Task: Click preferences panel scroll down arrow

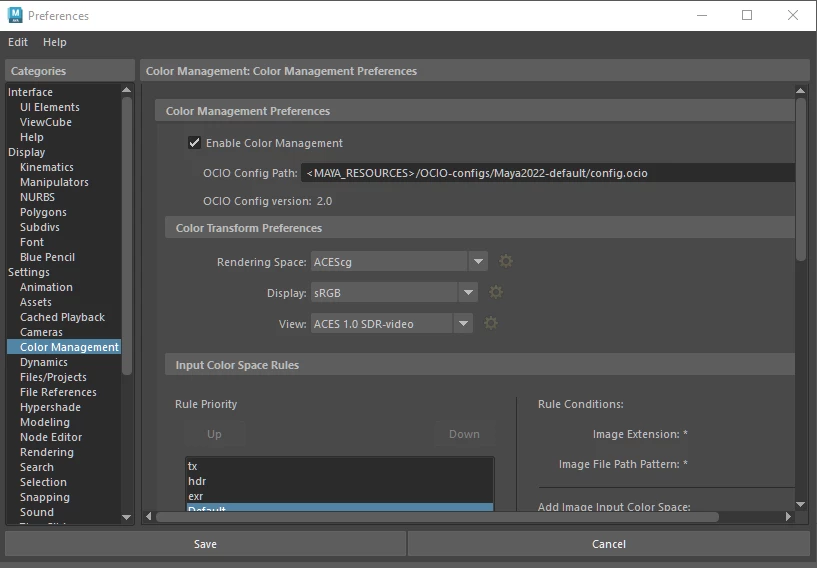Action: tap(801, 504)
